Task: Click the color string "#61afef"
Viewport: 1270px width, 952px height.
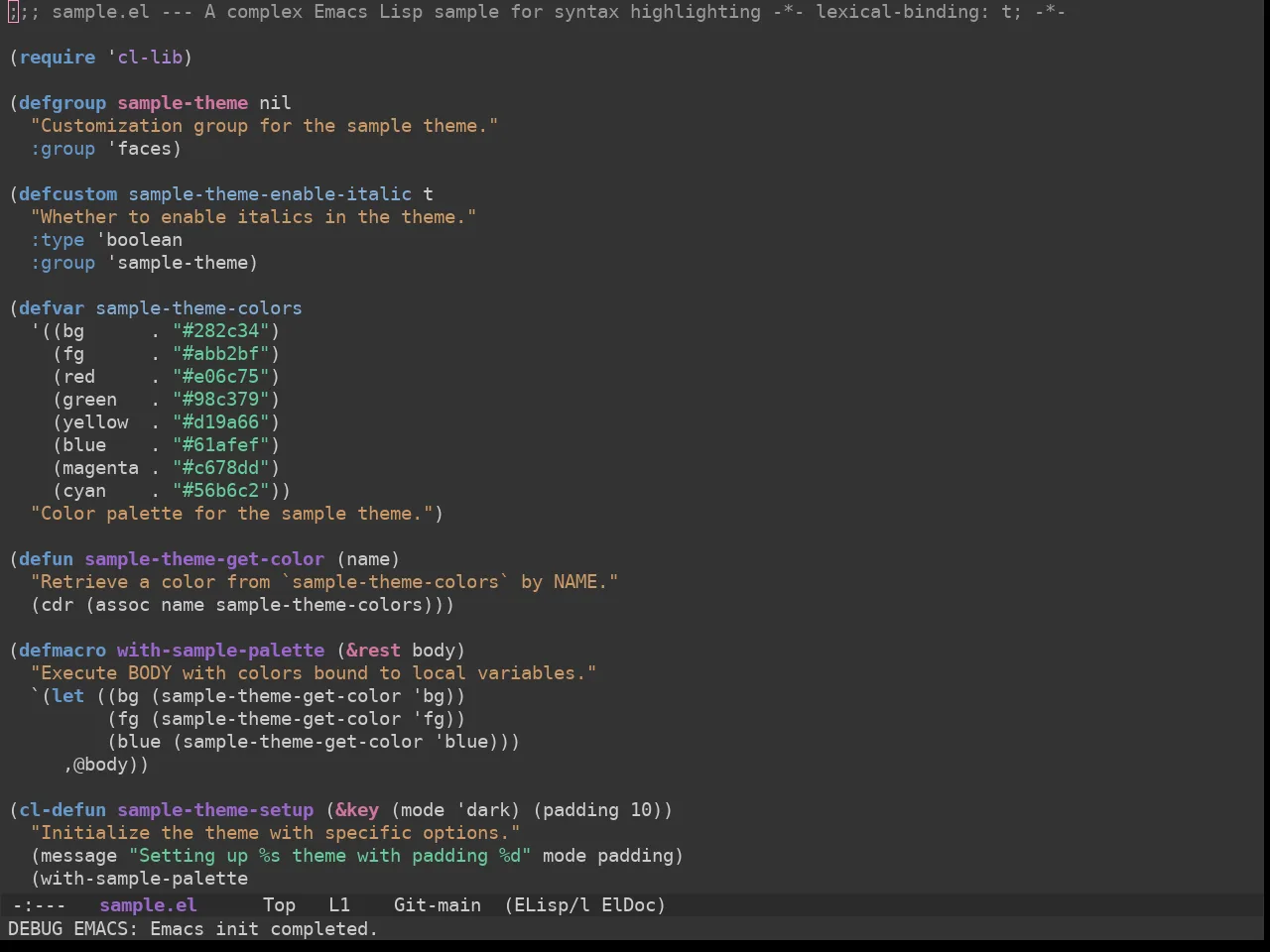Action: click(x=221, y=445)
